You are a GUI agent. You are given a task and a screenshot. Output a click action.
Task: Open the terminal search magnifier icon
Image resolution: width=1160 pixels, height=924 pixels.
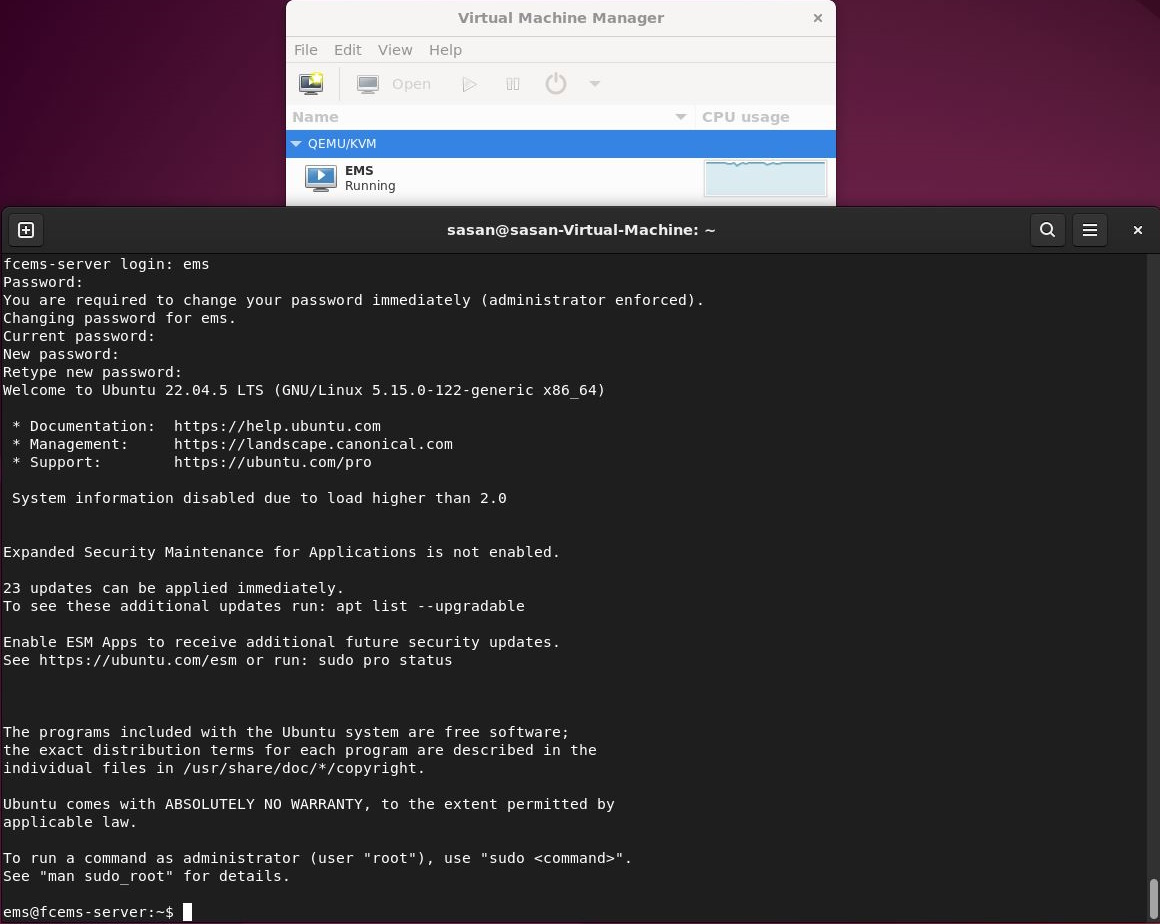pos(1047,230)
